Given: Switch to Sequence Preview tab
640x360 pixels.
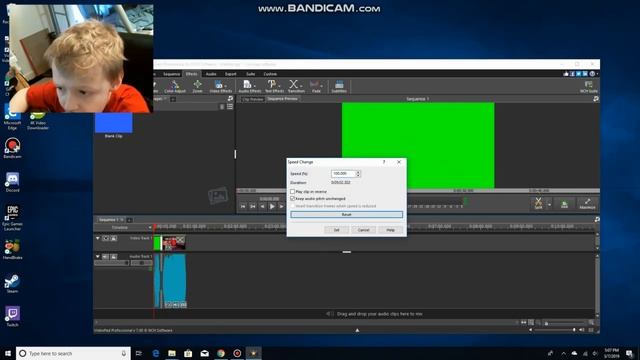Looking at the screenshot, I should click(x=282, y=99).
